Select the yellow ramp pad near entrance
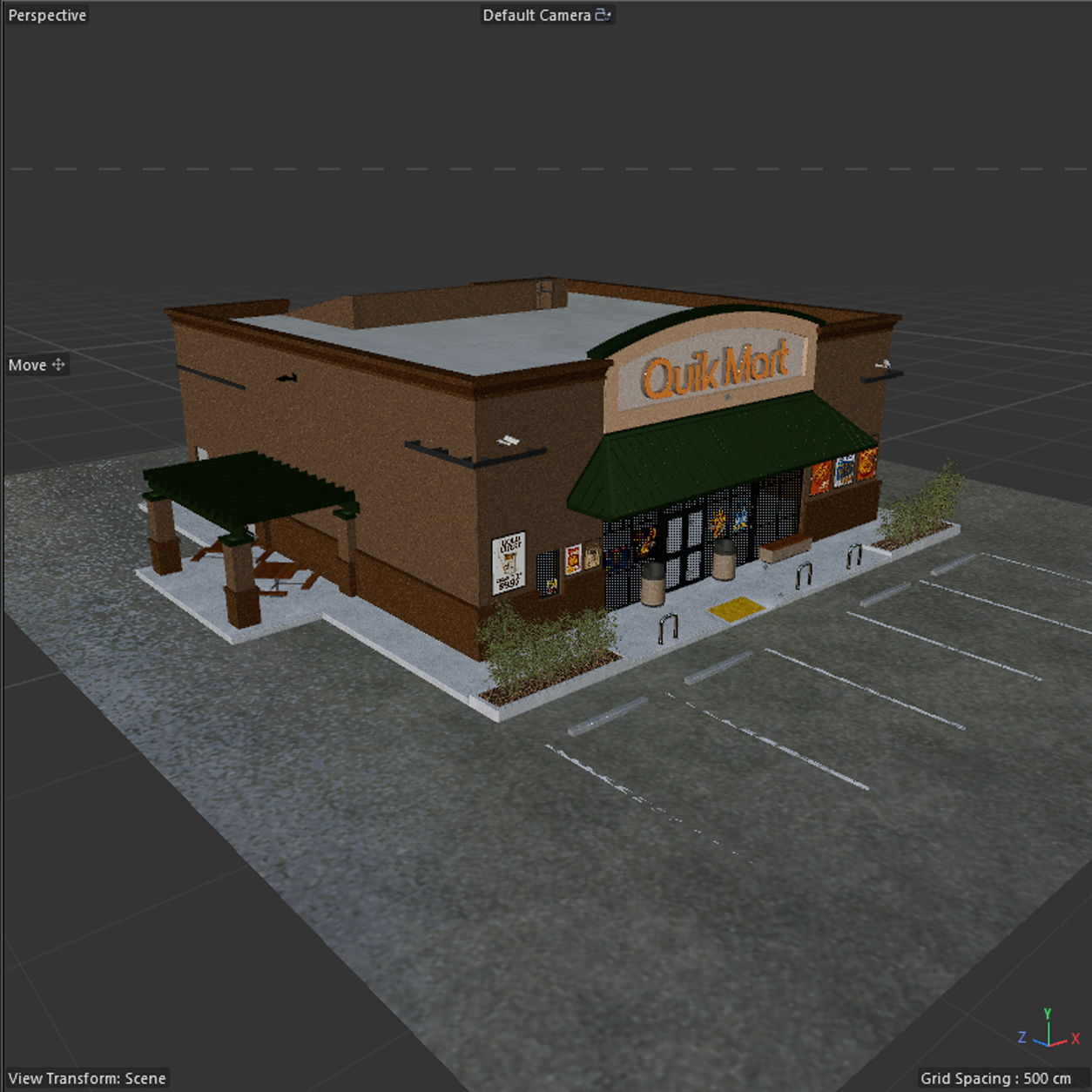Image resolution: width=1092 pixels, height=1092 pixels. point(736,608)
